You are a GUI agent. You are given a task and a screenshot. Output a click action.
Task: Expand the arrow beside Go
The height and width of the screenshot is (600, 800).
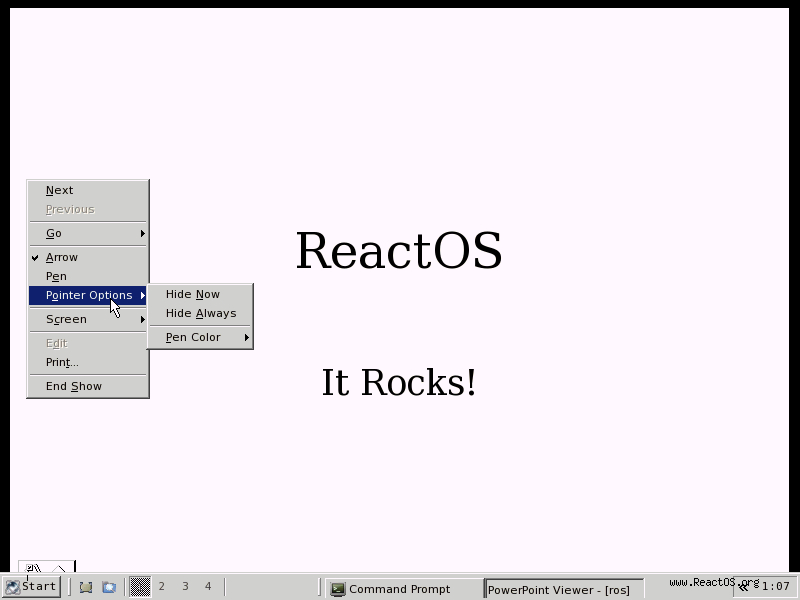pos(142,234)
